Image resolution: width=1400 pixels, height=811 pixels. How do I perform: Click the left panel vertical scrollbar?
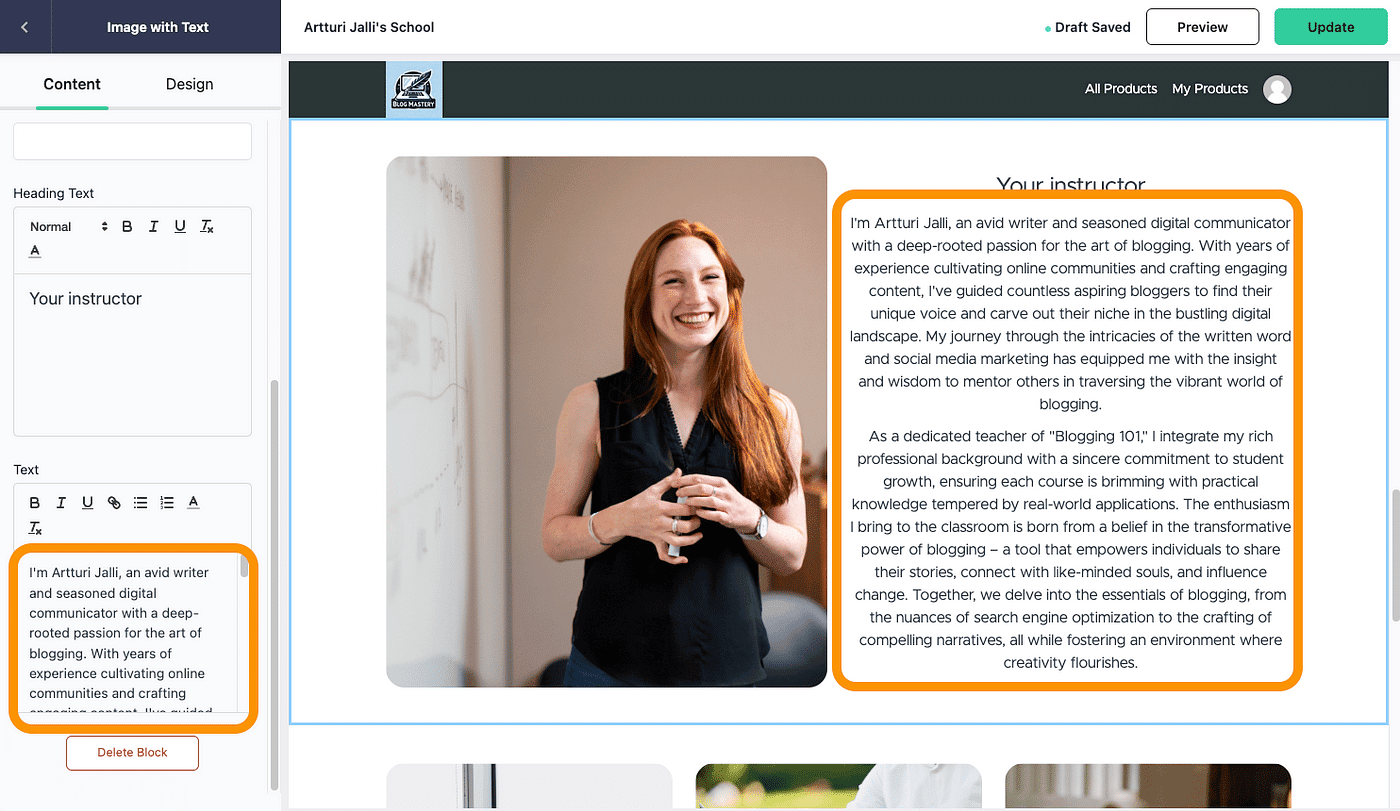(275, 585)
